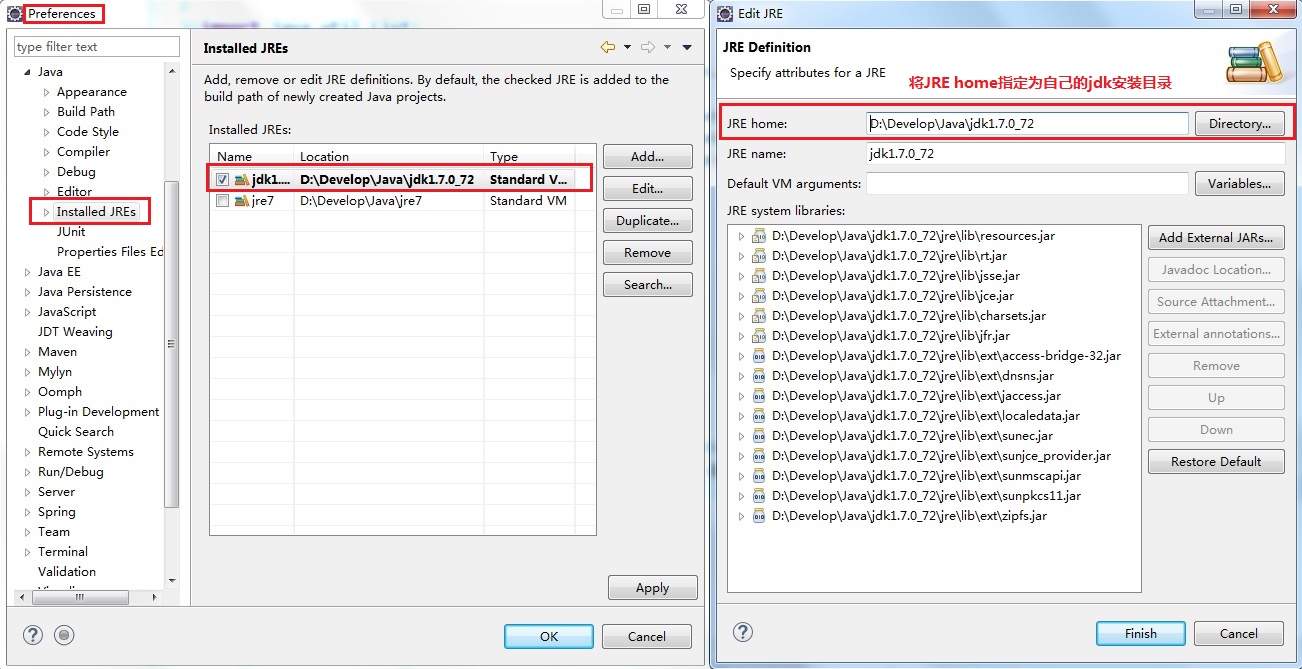This screenshot has height=669, width=1302.
Task: Expand the Java EE tree node
Action: coord(27,272)
